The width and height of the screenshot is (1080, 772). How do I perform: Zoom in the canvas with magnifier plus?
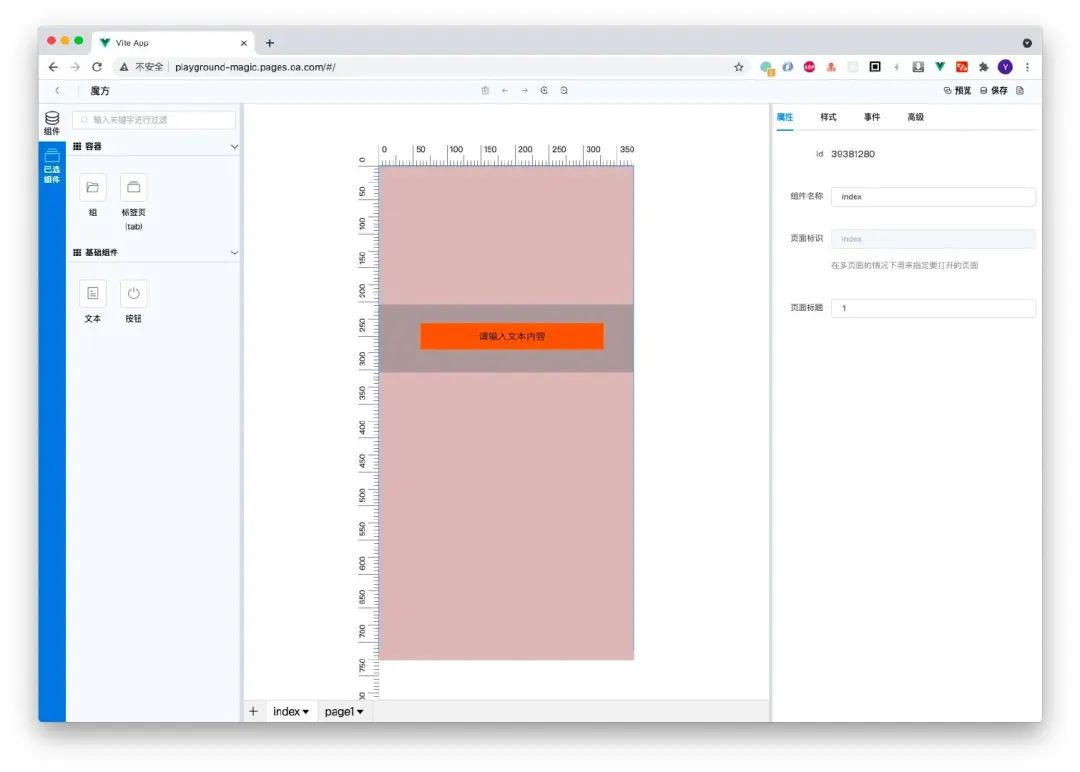point(544,90)
